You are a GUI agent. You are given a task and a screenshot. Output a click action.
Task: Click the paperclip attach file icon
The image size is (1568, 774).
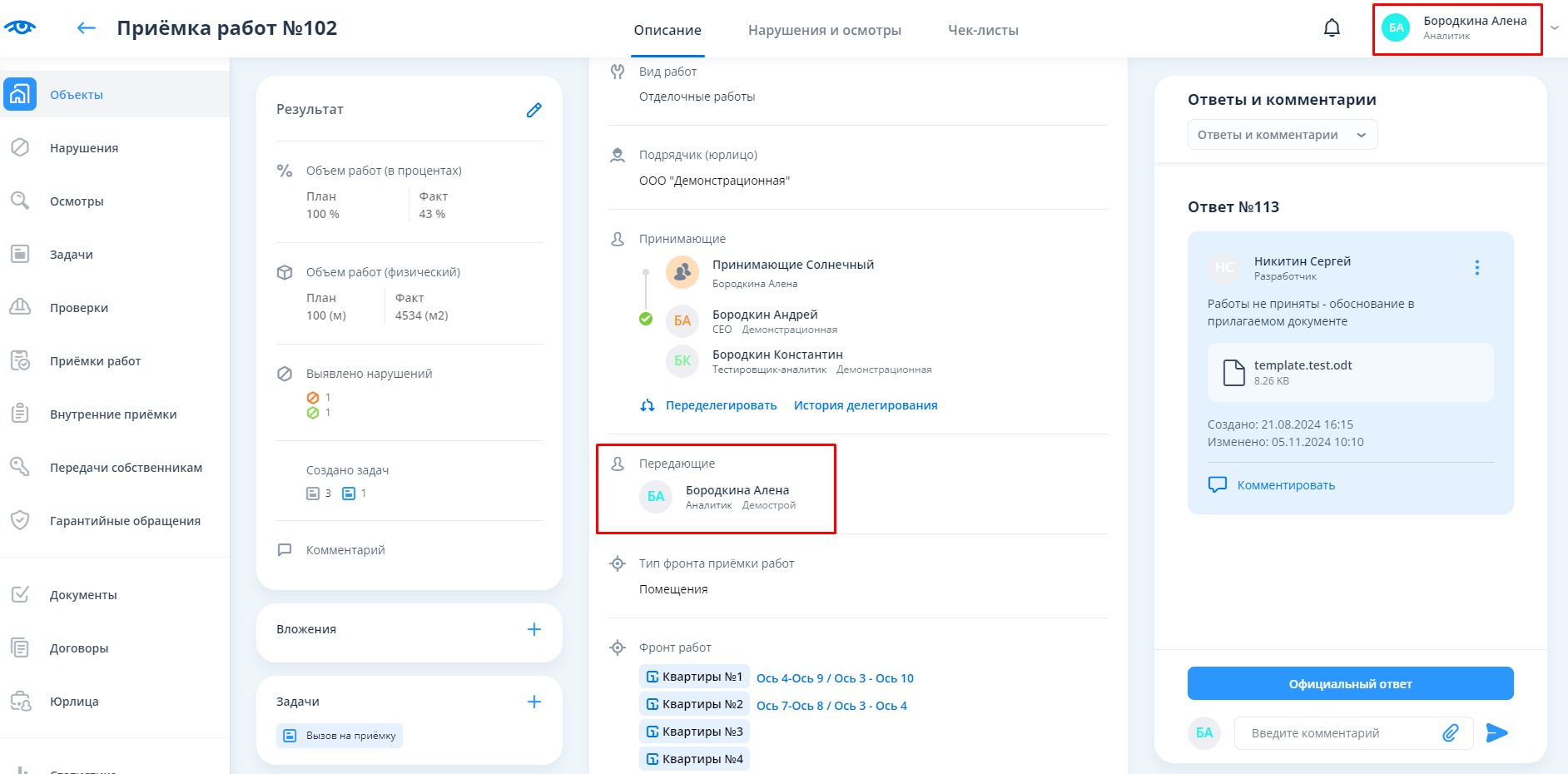click(1450, 732)
